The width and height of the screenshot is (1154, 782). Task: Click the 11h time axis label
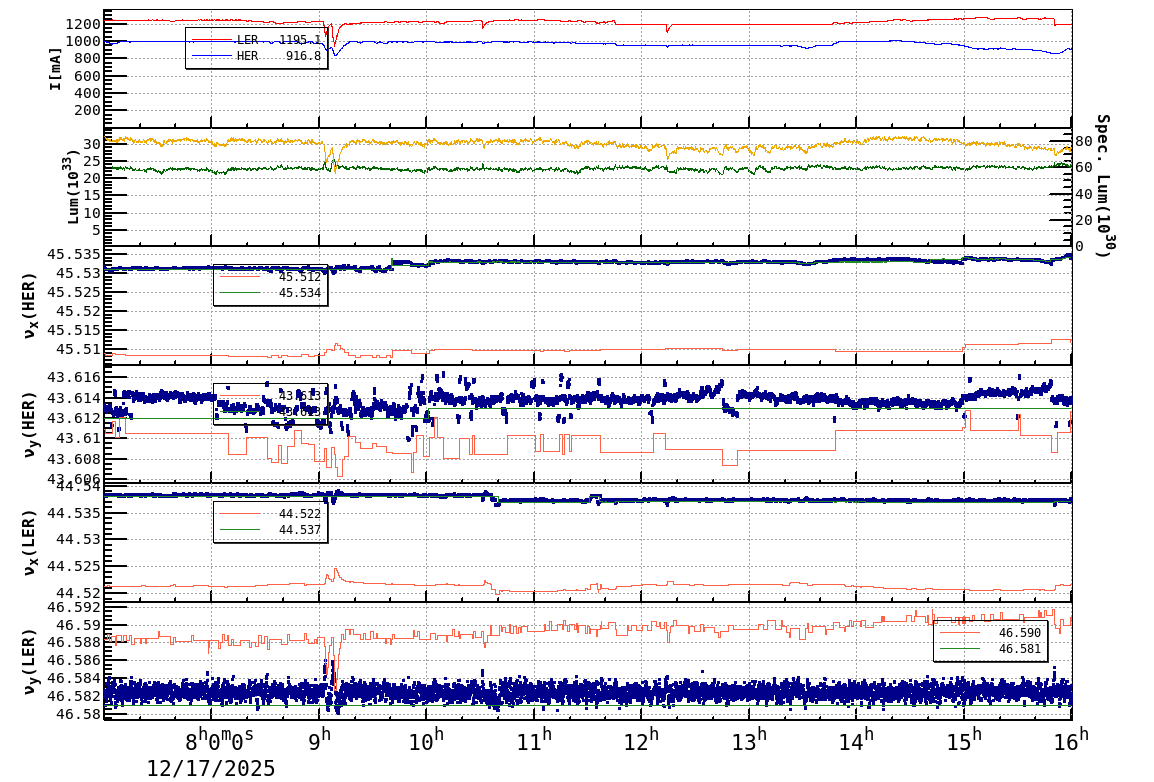click(534, 739)
